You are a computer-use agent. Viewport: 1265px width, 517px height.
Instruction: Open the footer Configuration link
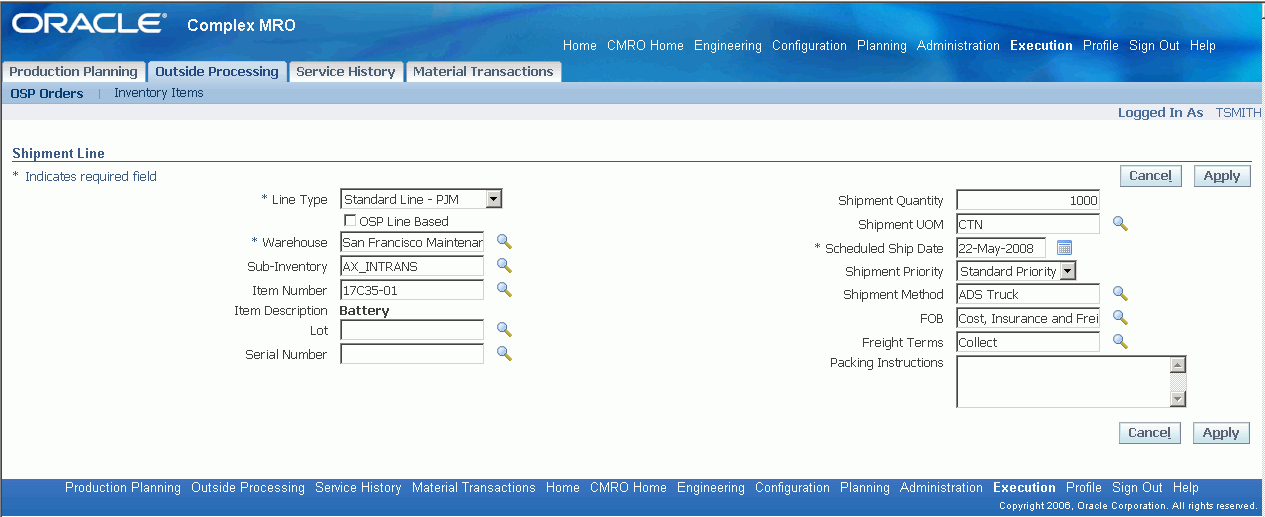coord(792,488)
